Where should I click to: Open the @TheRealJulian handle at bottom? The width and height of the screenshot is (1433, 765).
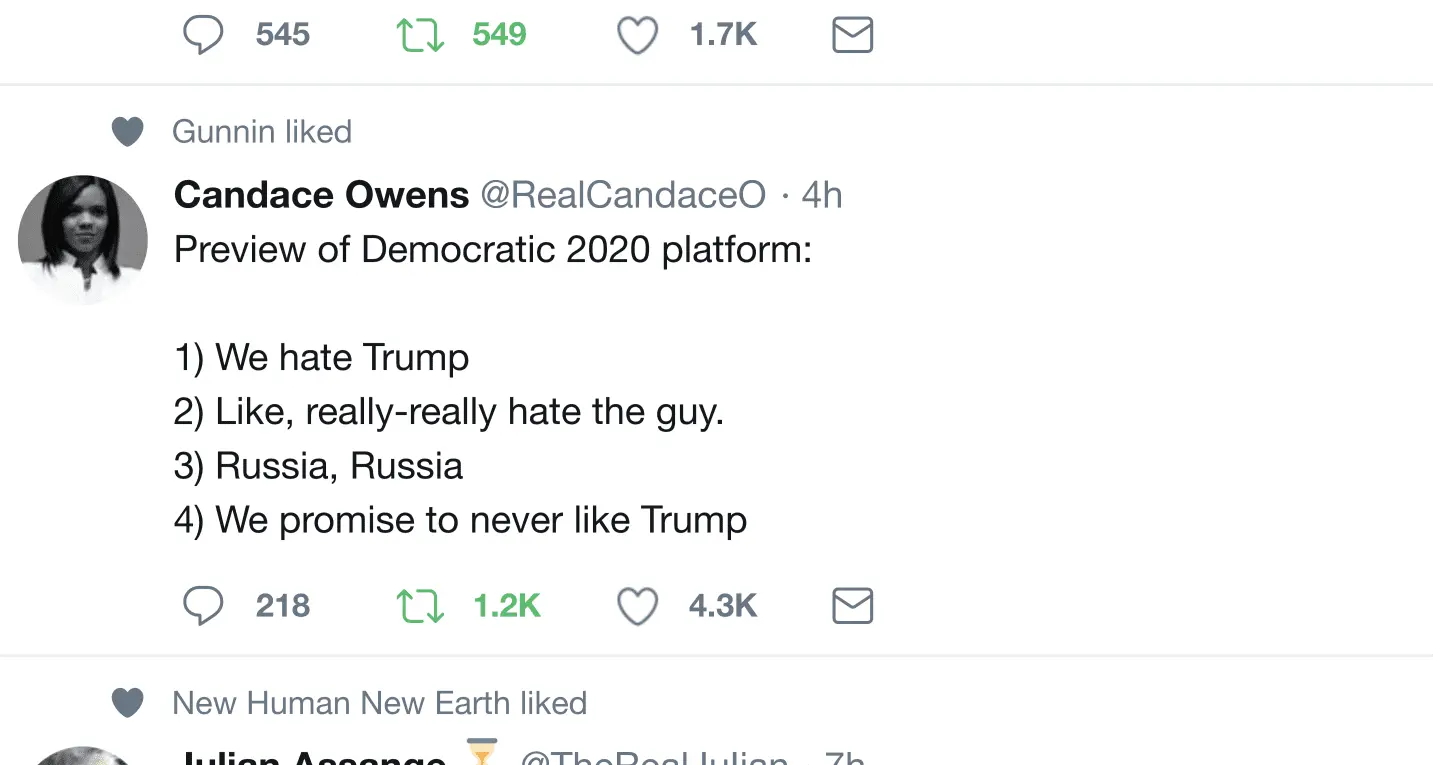pyautogui.click(x=654, y=758)
